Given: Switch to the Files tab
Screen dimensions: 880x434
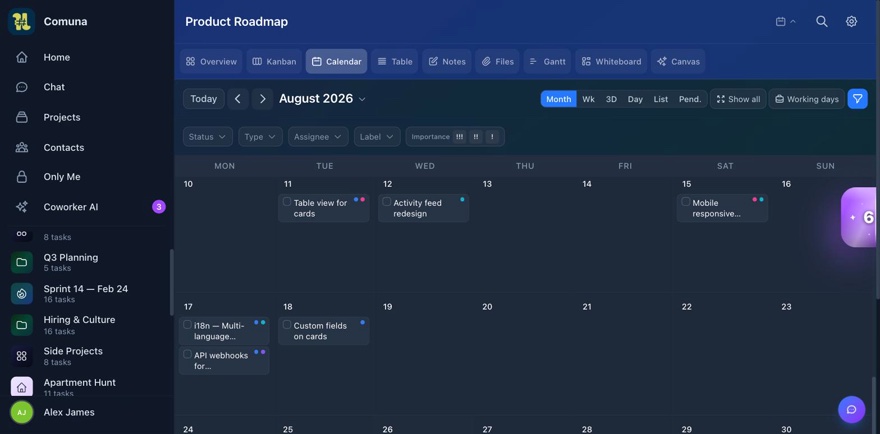Looking at the screenshot, I should pyautogui.click(x=497, y=61).
